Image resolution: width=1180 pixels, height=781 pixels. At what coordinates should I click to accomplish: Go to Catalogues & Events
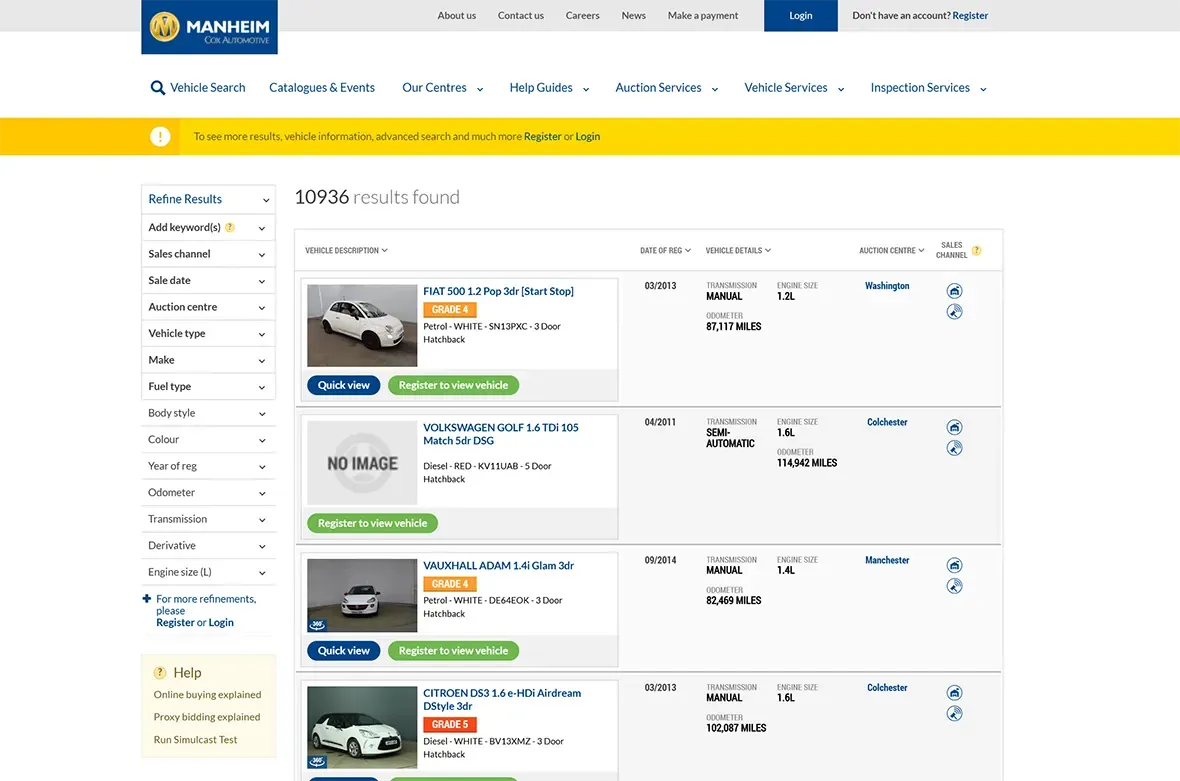point(322,88)
